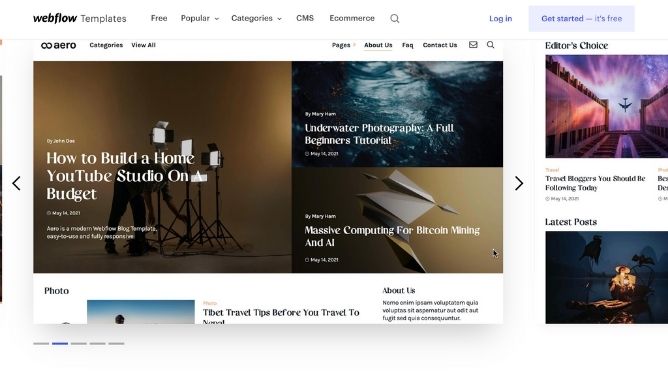Screen dimensions: 668x374
Task: Select the third slide indicator bar
Action: (79, 343)
